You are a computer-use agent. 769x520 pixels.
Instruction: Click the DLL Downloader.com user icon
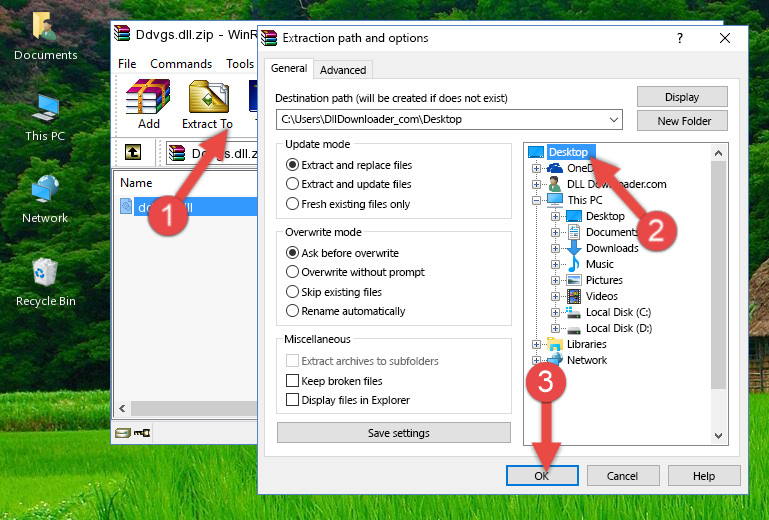coord(555,184)
